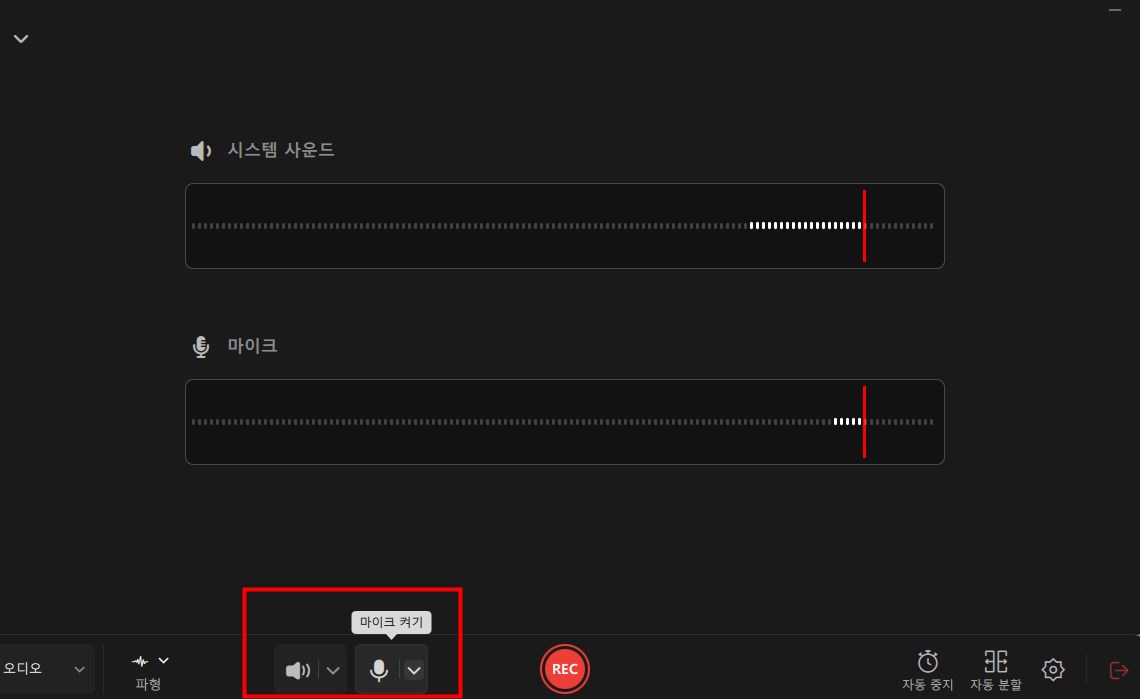1140x699 pixels.
Task: Click the 마이크 microphone header icon
Action: pyautogui.click(x=201, y=347)
